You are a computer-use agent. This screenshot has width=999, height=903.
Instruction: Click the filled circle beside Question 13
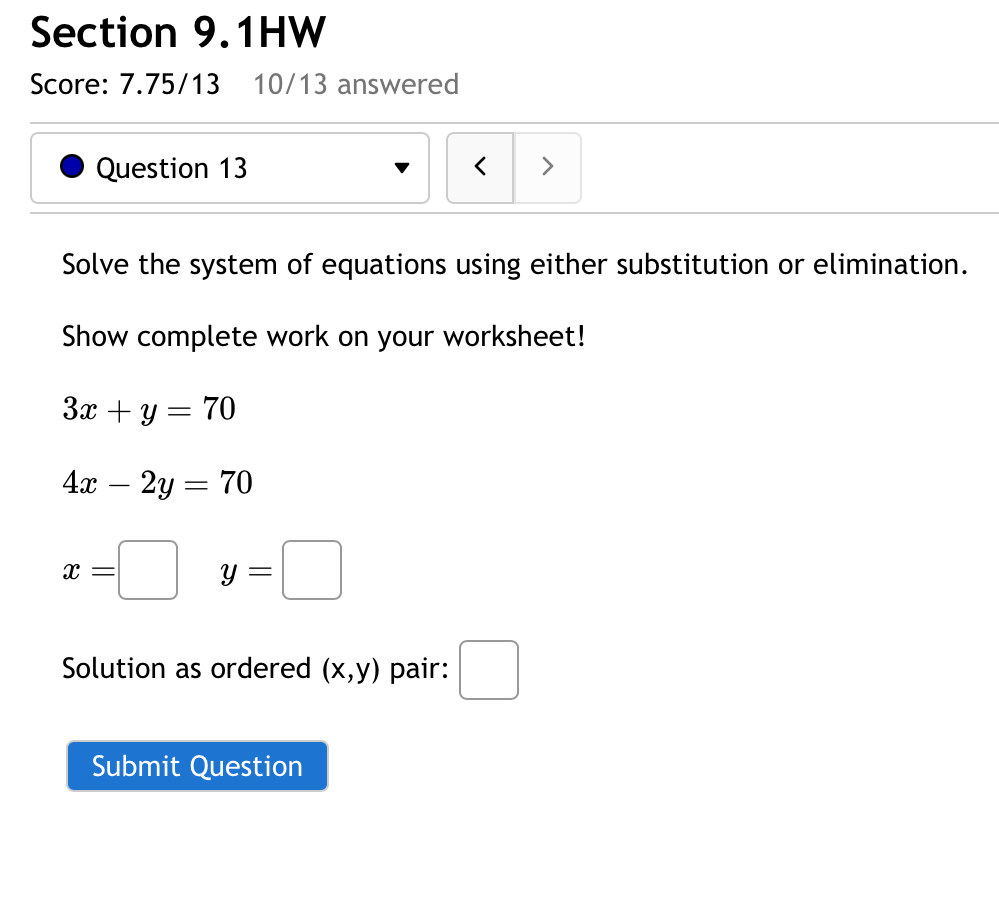tap(71, 166)
